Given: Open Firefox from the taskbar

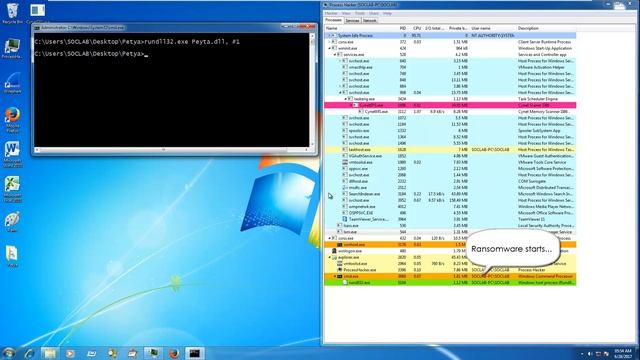Looking at the screenshot, I should 174,353.
